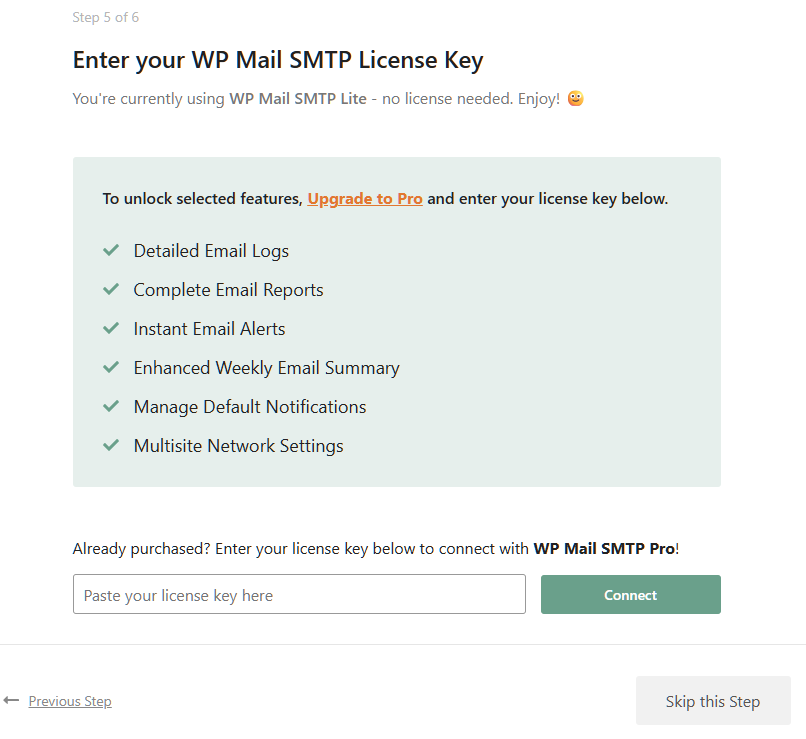Click the checkmark beside Multisite Network Settings
This screenshot has width=806, height=739.
tap(111, 446)
